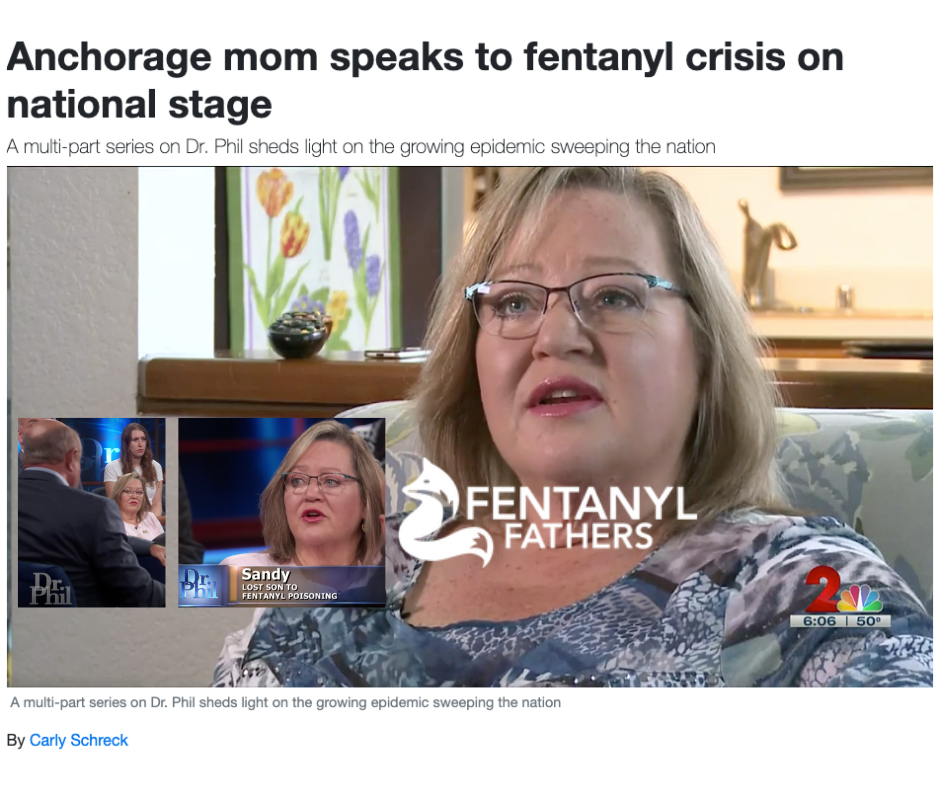The height and width of the screenshot is (788, 940).
Task: Click "Lost son to fentanyl poisoning" text
Action: (x=289, y=591)
